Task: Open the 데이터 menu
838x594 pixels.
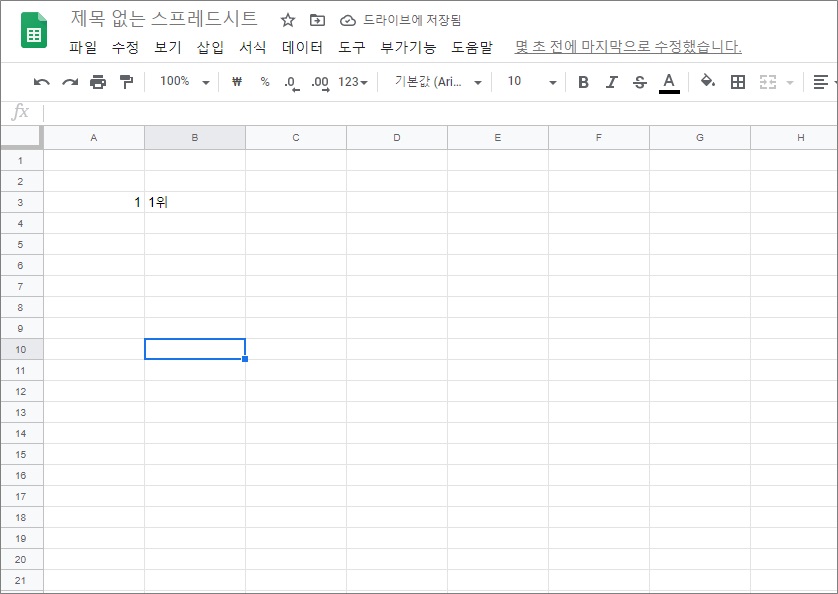Action: [x=302, y=47]
